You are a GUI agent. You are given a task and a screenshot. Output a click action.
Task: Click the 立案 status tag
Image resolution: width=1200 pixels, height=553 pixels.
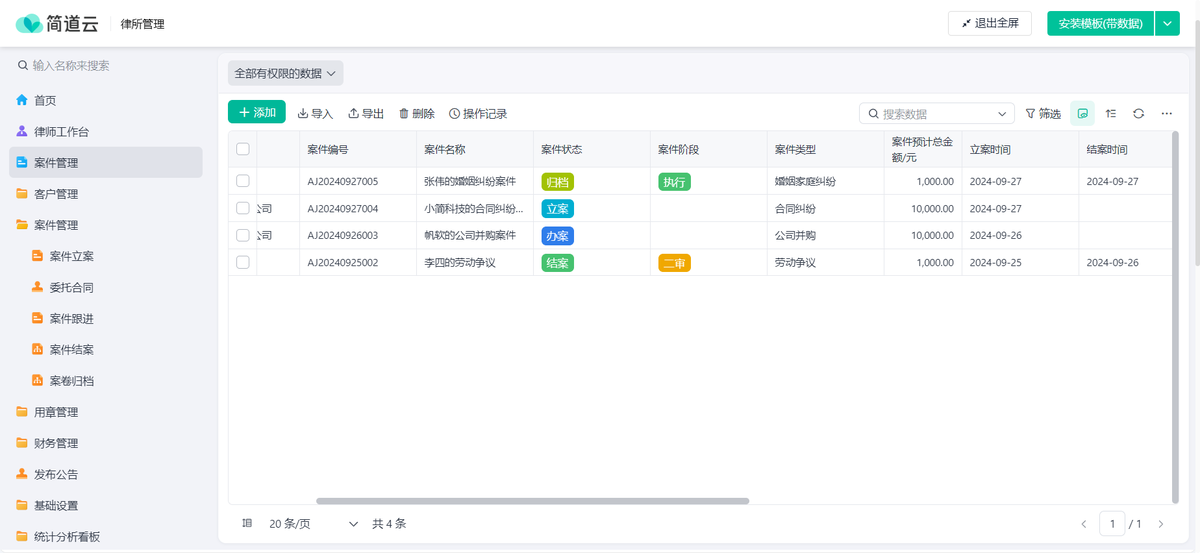click(557, 209)
